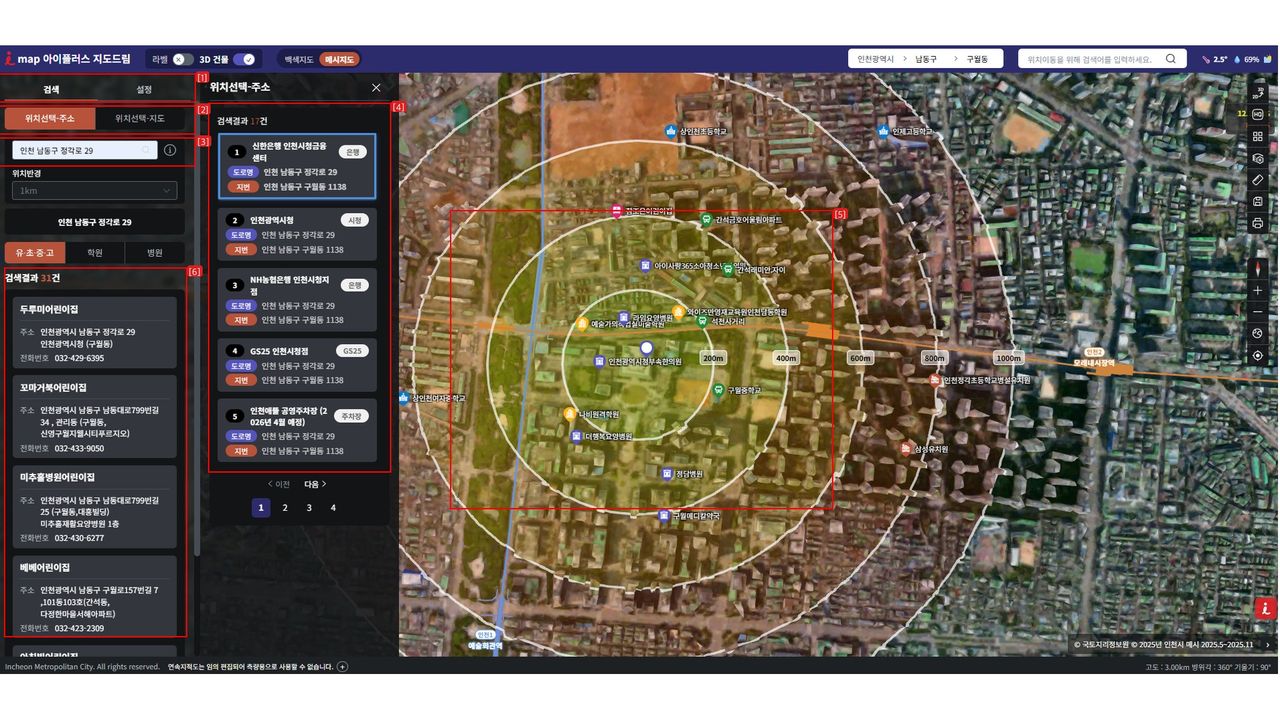This screenshot has width=1280, height=720.
Task: Filter facilities by 병원 hospital button
Action: (x=154, y=253)
